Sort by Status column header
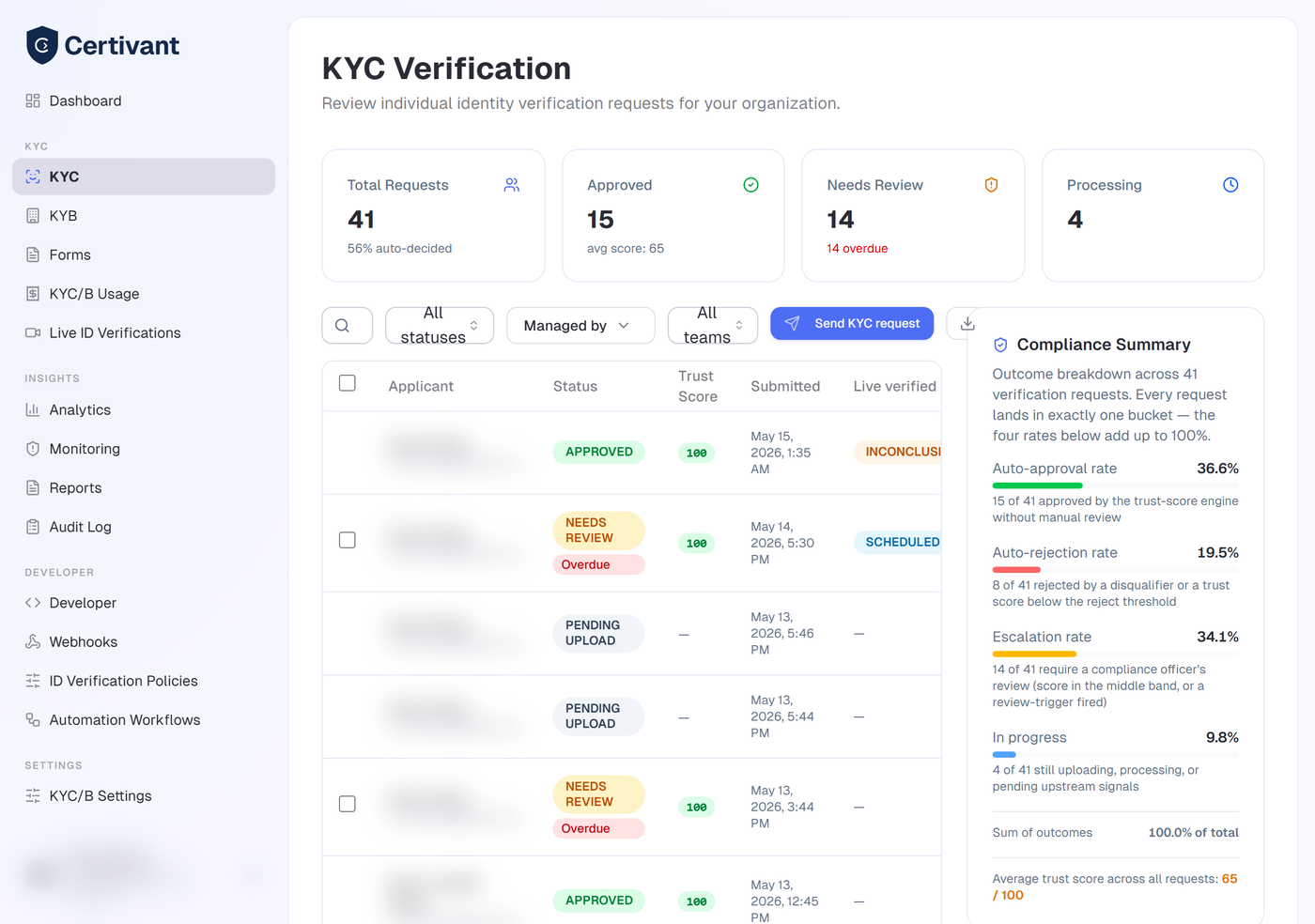Image resolution: width=1315 pixels, height=924 pixels. coord(575,386)
